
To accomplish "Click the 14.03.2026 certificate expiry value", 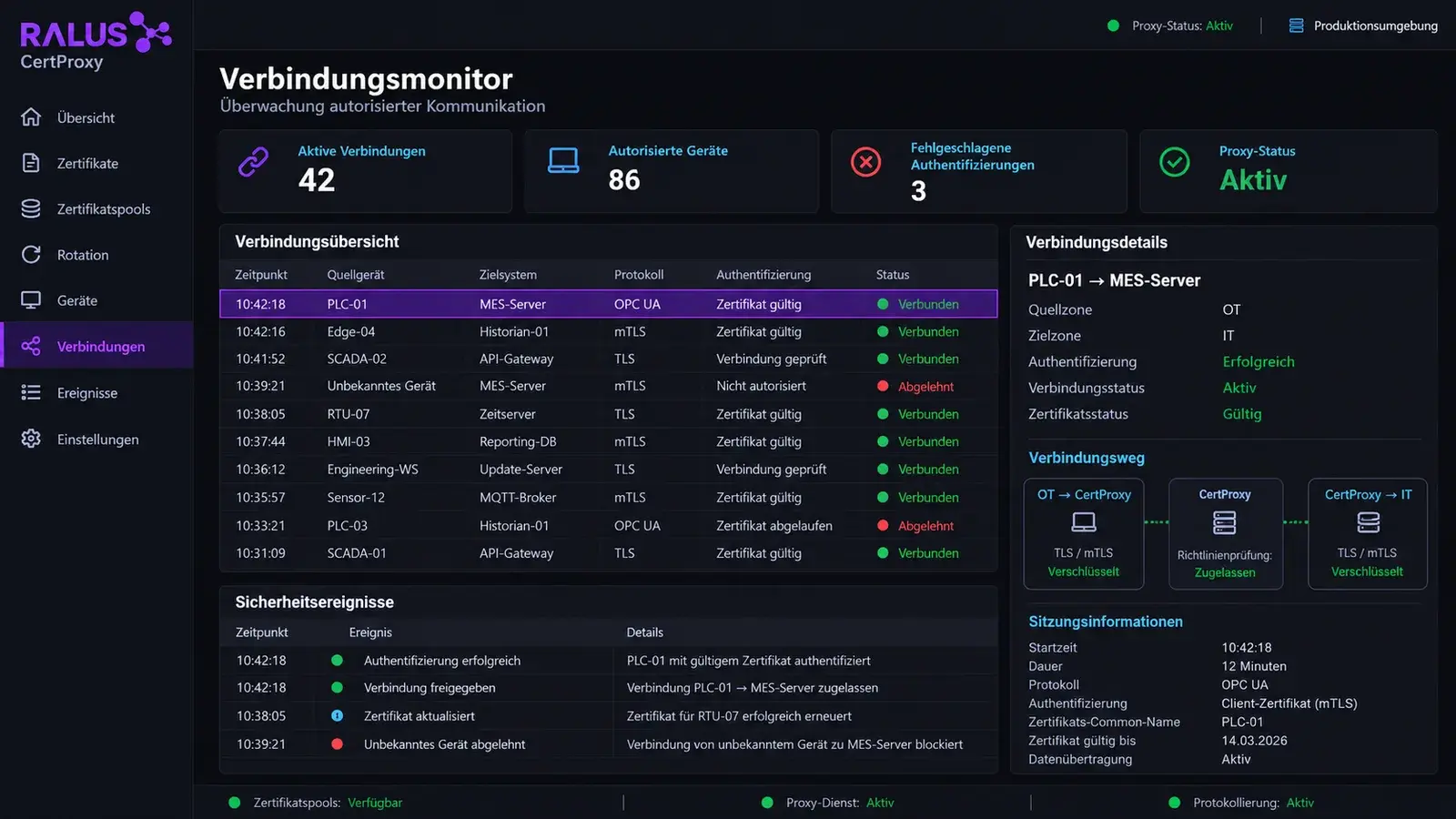I will (1254, 741).
